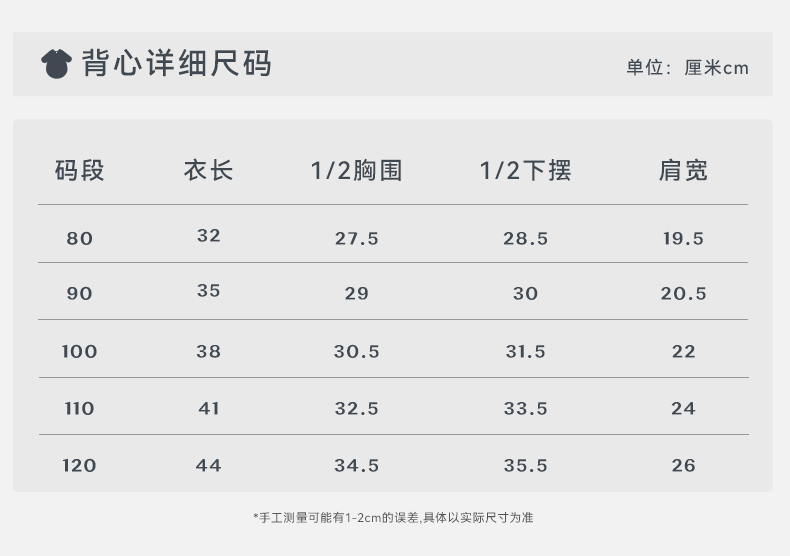Screen dimensions: 790x556
Task: Select the 衣长 column header
Action: (208, 171)
